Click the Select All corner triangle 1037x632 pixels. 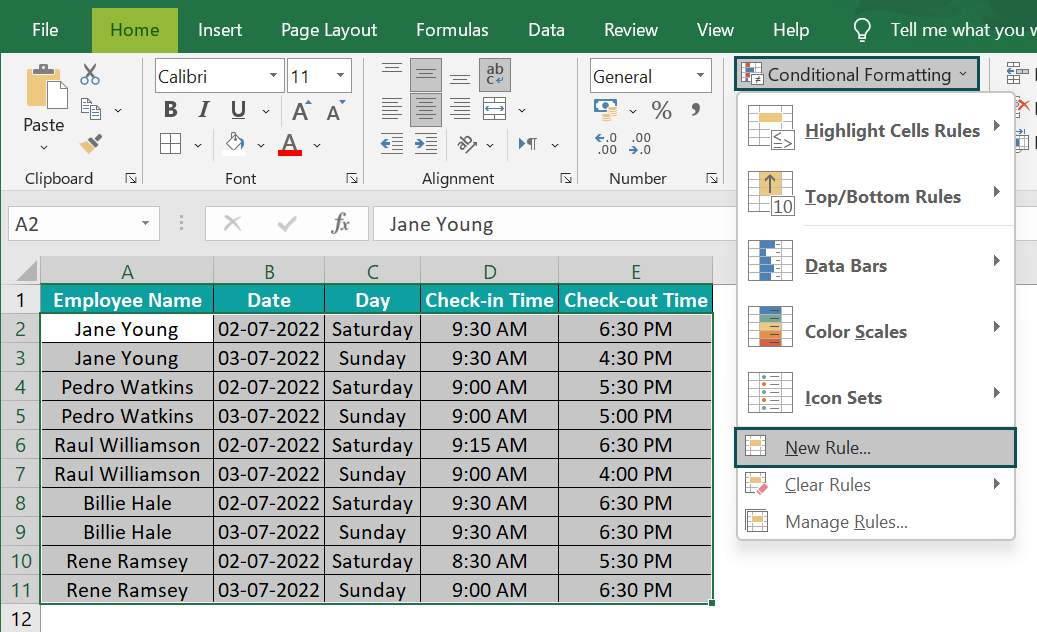[x=26, y=271]
